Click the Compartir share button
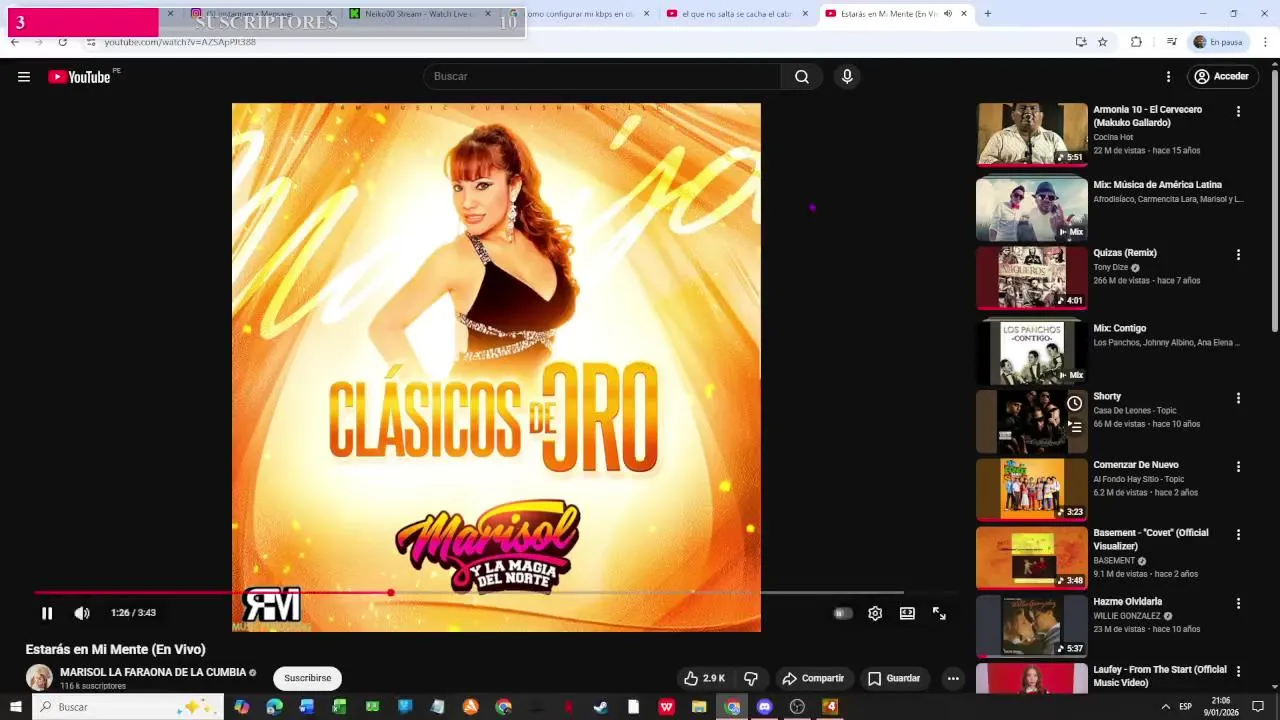 813,678
